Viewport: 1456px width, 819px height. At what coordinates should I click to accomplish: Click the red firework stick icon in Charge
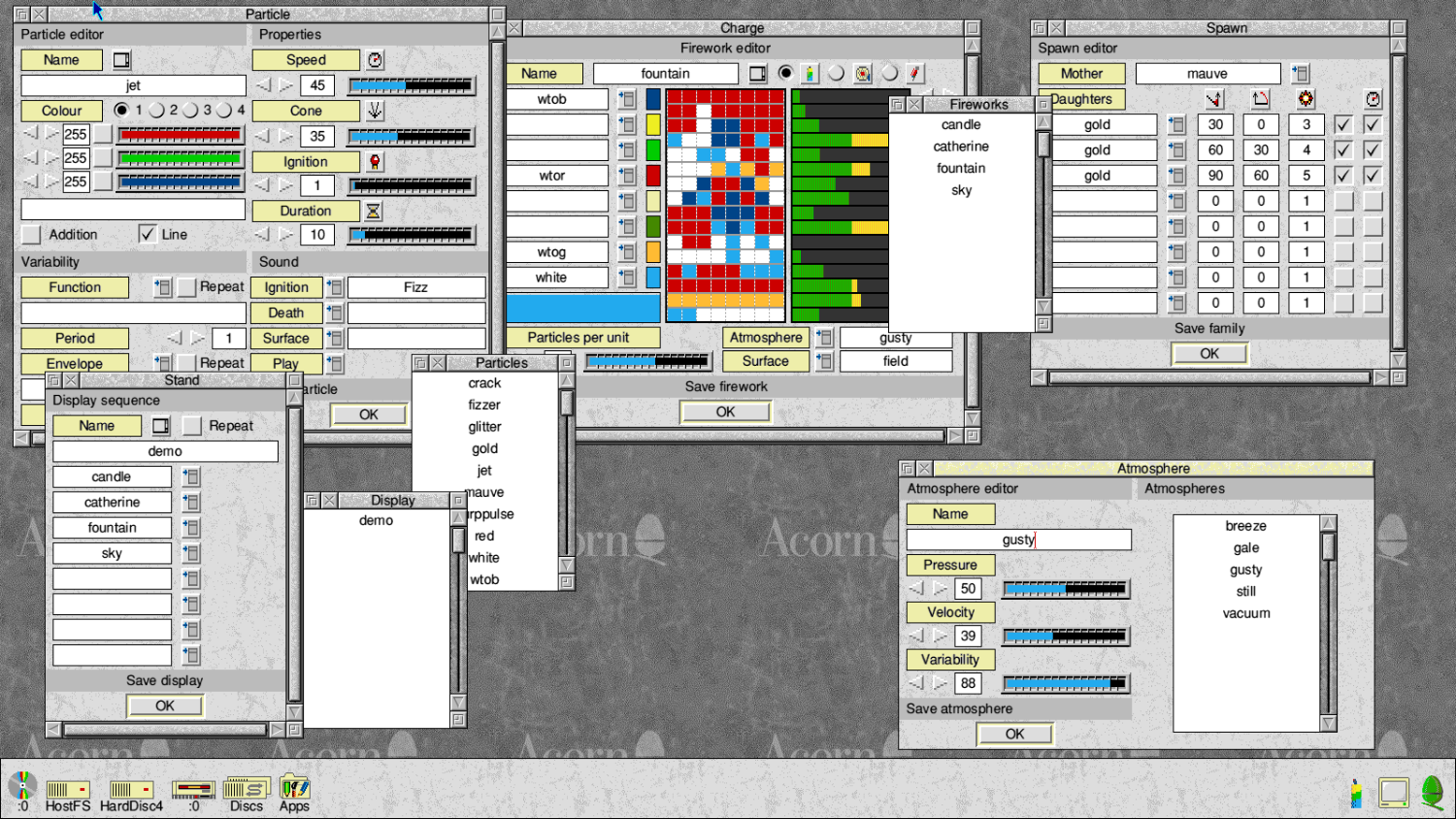coord(914,74)
